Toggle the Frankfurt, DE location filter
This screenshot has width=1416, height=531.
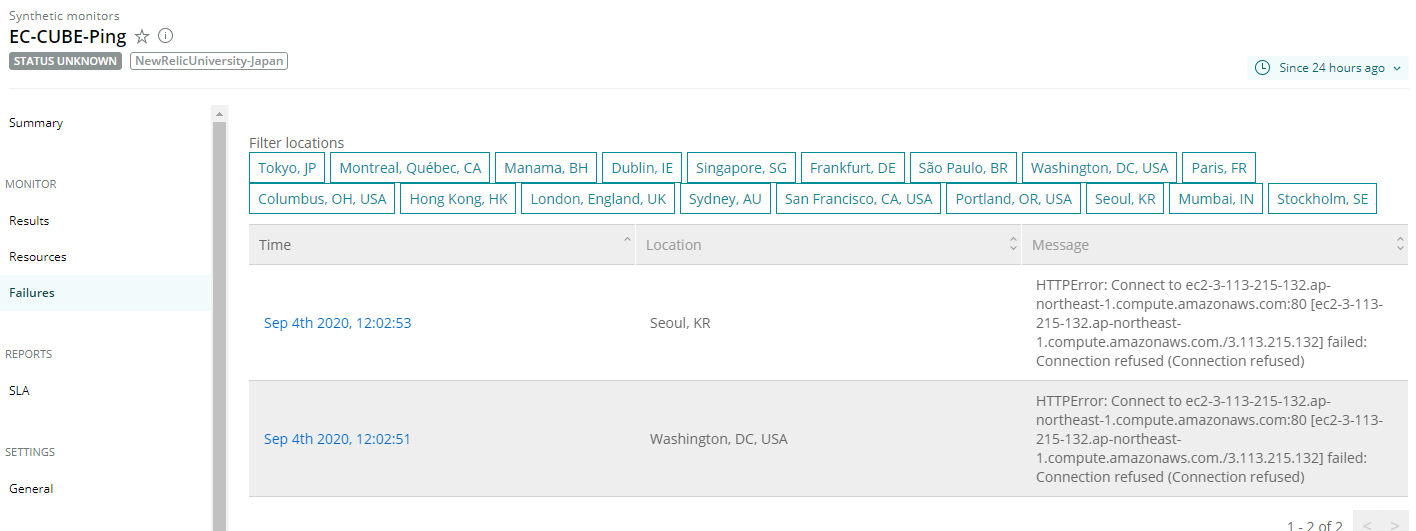coord(852,168)
